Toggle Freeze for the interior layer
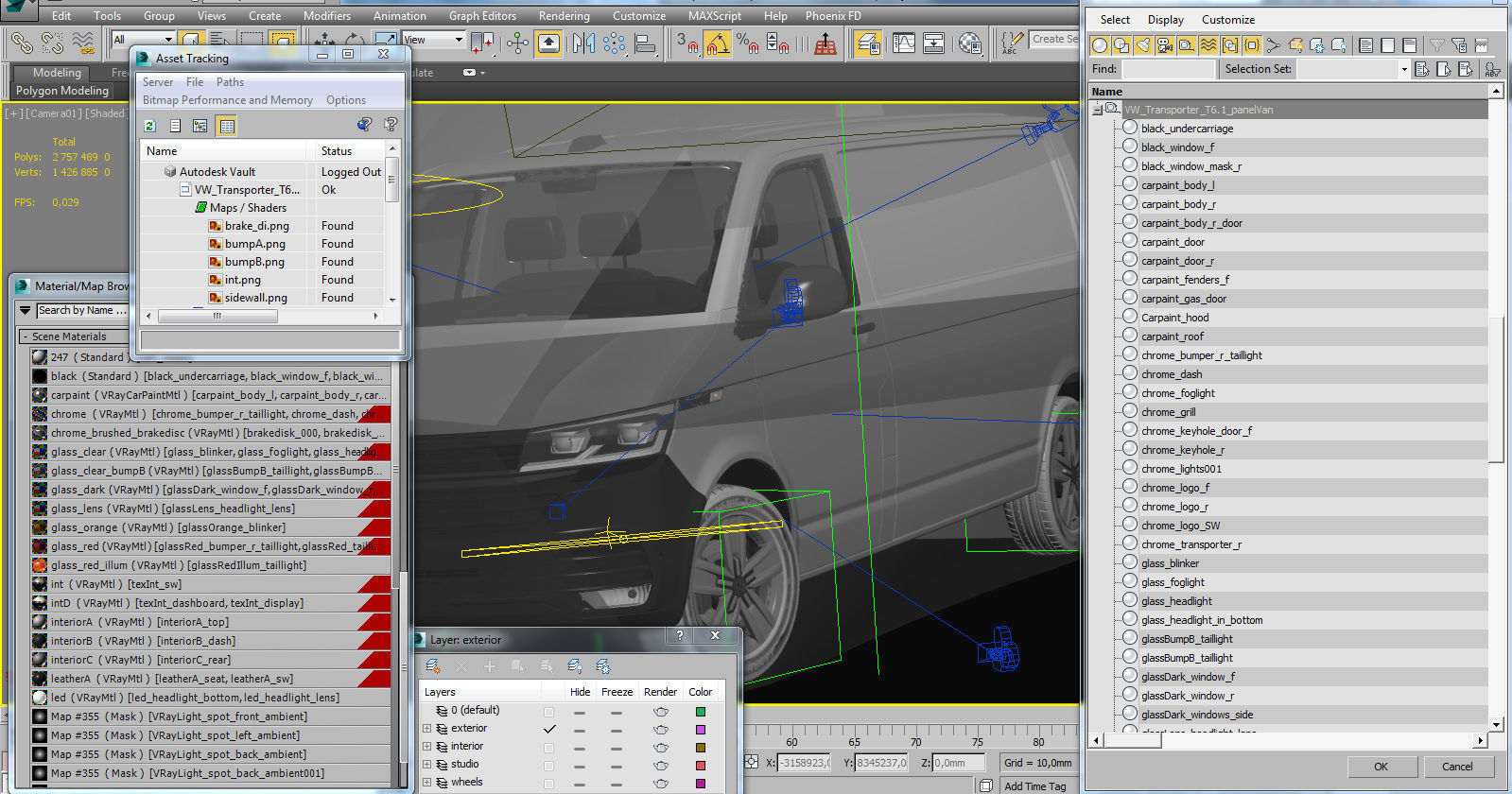 pyautogui.click(x=616, y=748)
